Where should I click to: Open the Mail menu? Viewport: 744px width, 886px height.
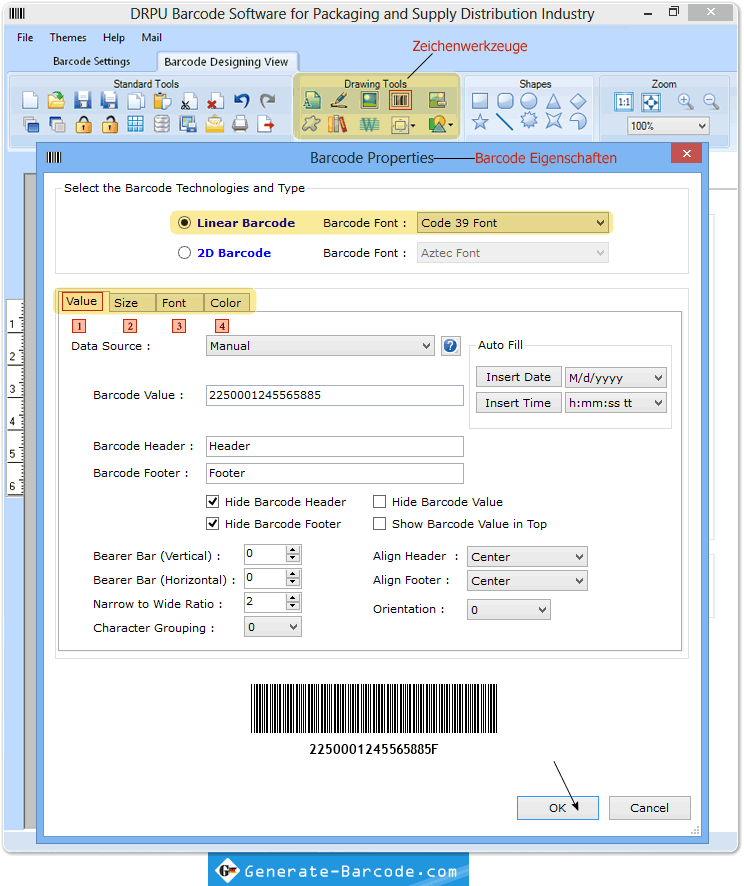151,37
